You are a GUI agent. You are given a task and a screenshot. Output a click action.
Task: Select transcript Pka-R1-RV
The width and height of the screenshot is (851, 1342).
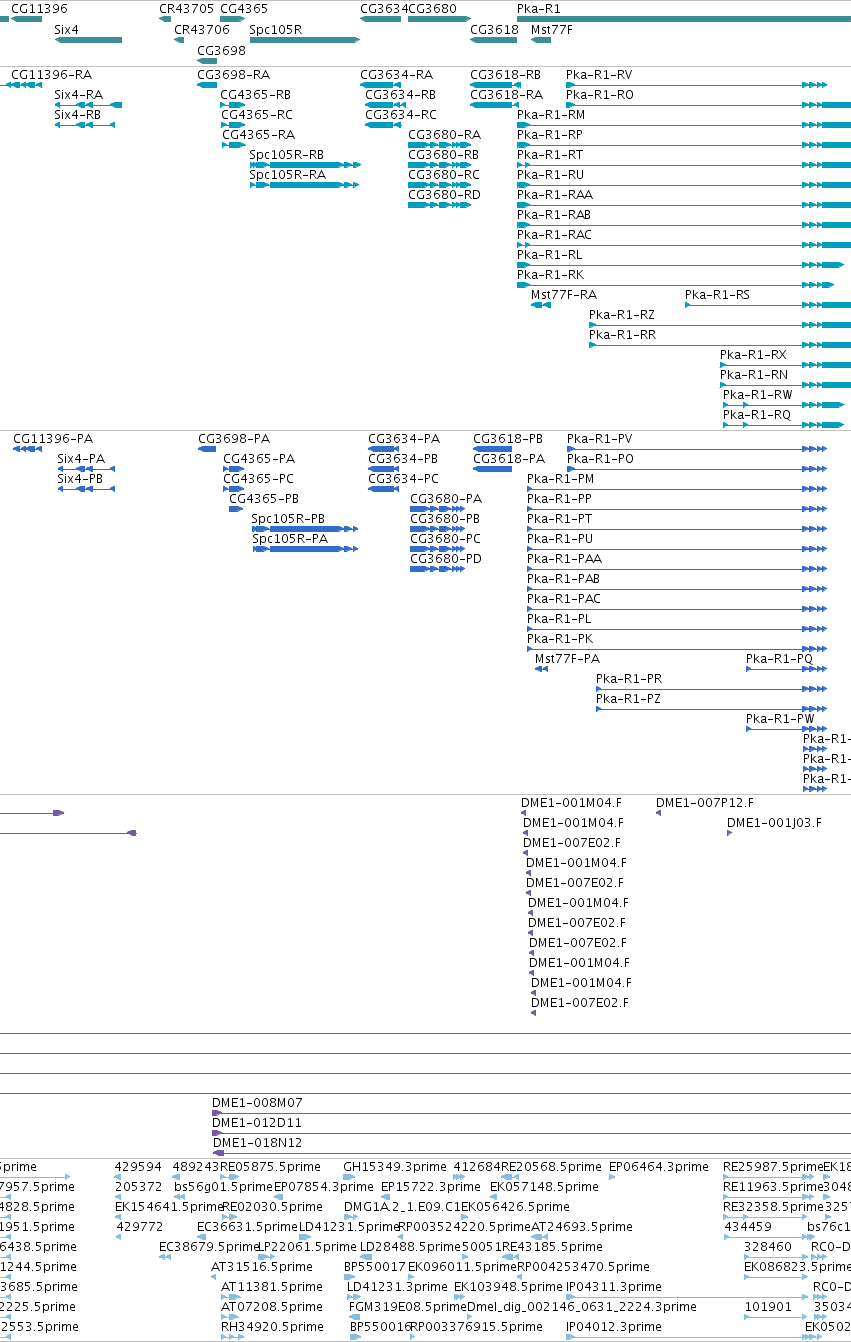(599, 75)
